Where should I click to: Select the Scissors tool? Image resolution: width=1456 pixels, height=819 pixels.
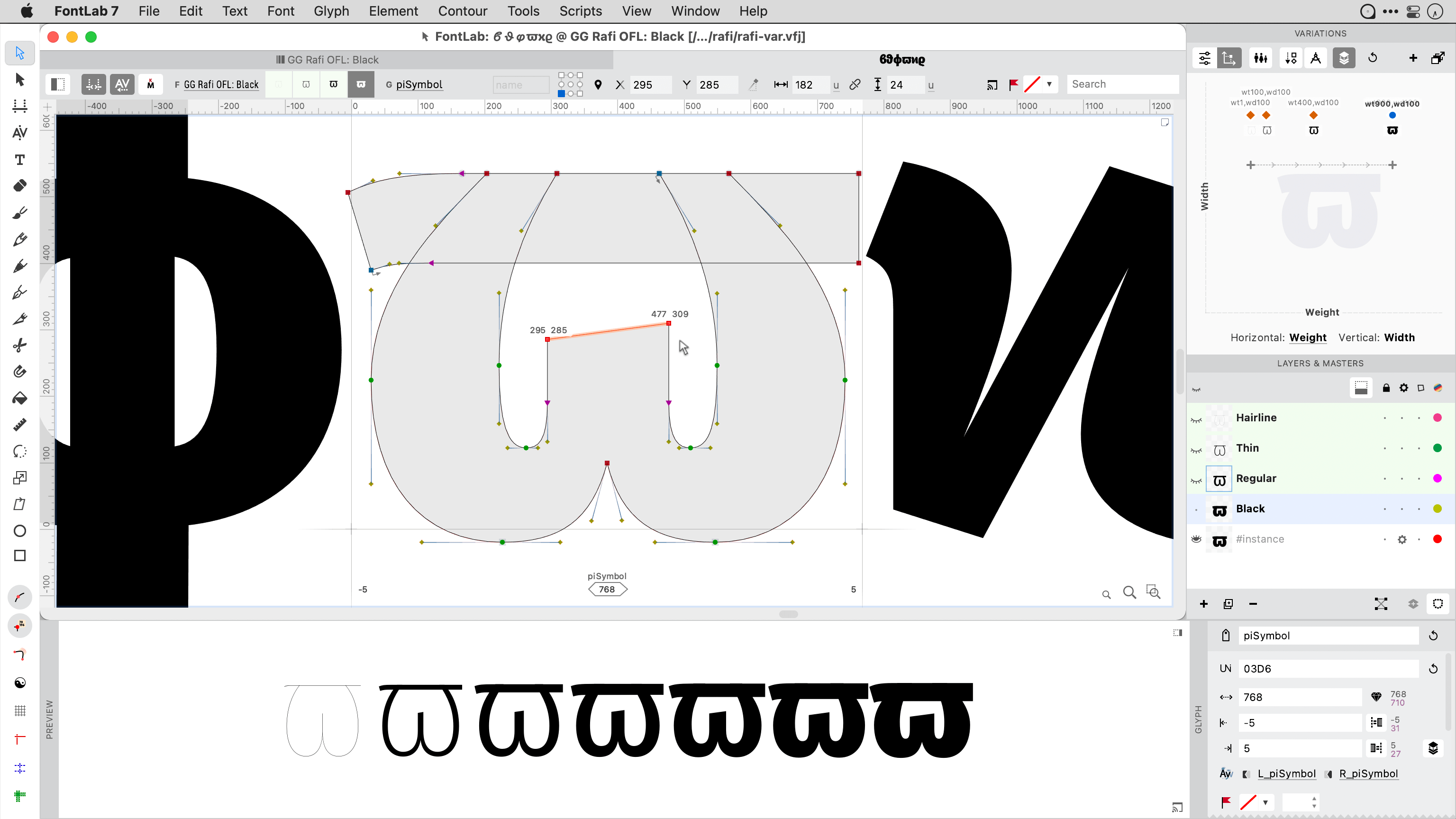click(20, 346)
